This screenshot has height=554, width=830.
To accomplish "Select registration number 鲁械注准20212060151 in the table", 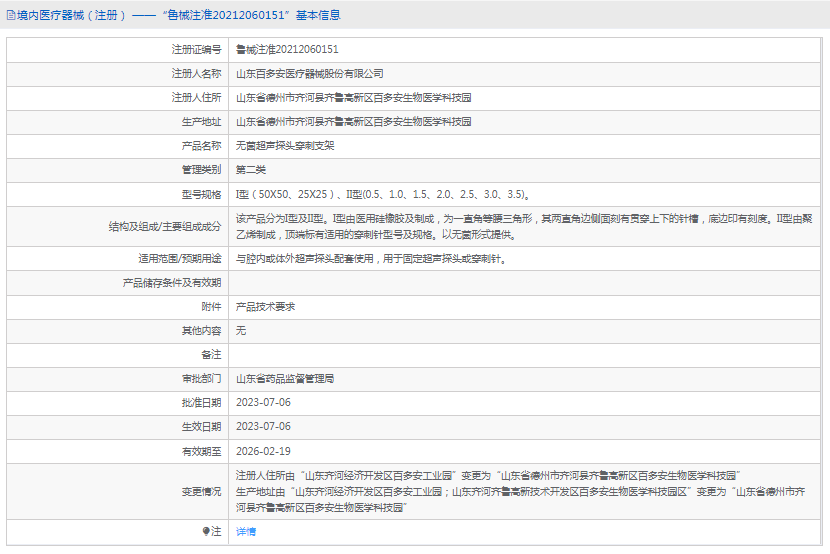I will click(287, 49).
